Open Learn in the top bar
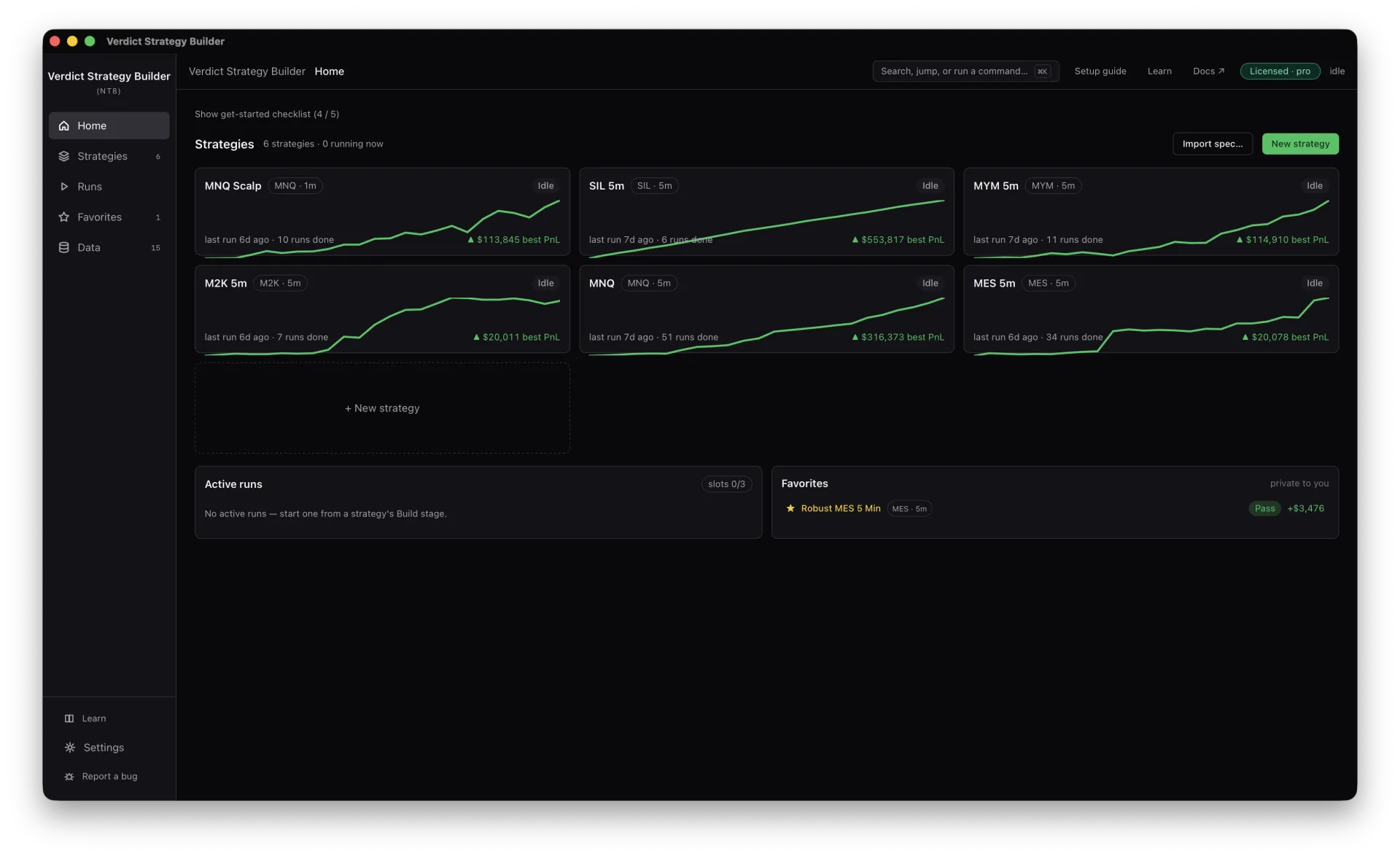This screenshot has width=1400, height=857. point(1159,71)
